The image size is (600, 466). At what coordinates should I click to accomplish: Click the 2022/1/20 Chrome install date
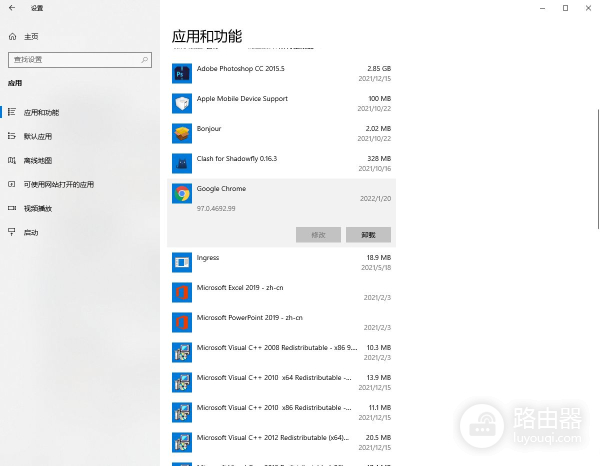[375, 199]
